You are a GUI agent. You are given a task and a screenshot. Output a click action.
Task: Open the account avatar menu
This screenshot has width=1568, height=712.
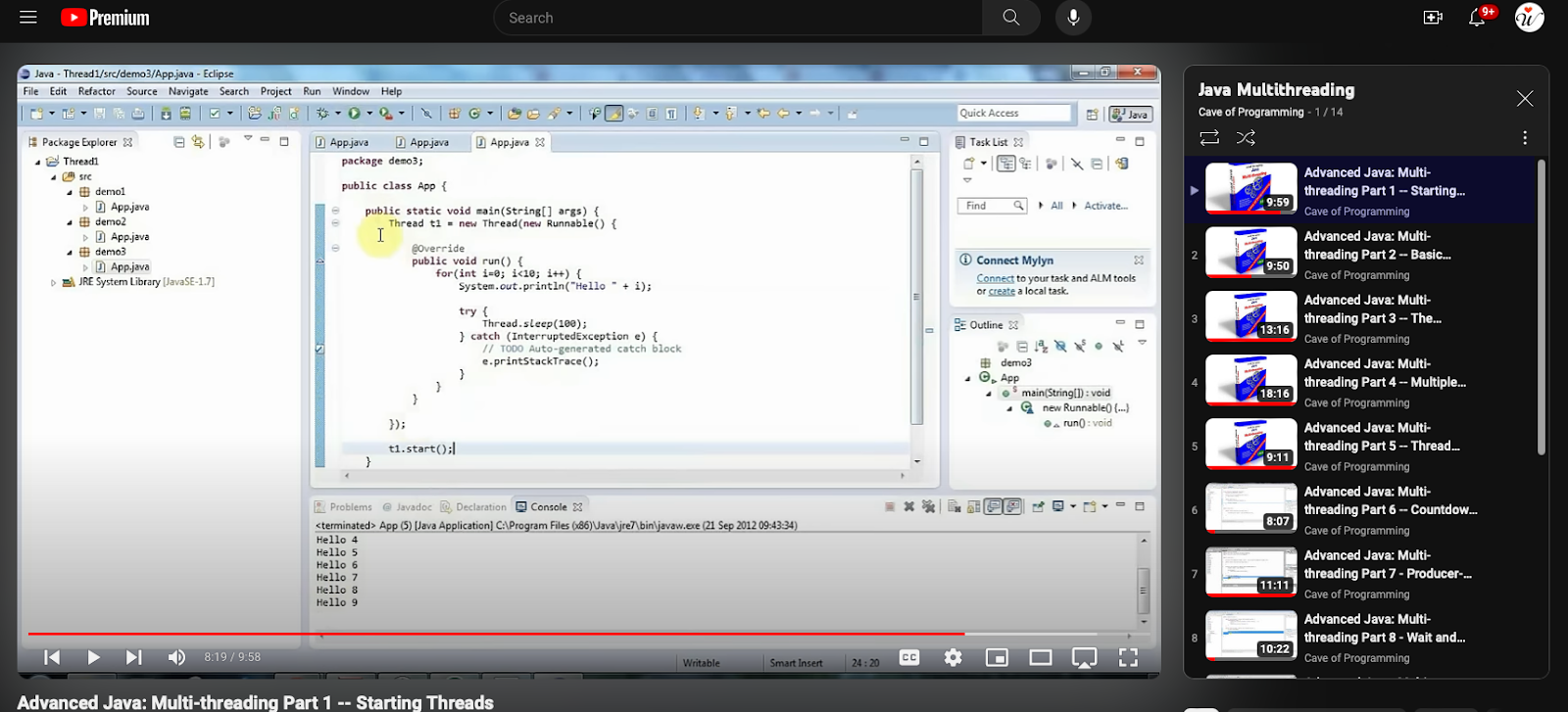point(1529,18)
